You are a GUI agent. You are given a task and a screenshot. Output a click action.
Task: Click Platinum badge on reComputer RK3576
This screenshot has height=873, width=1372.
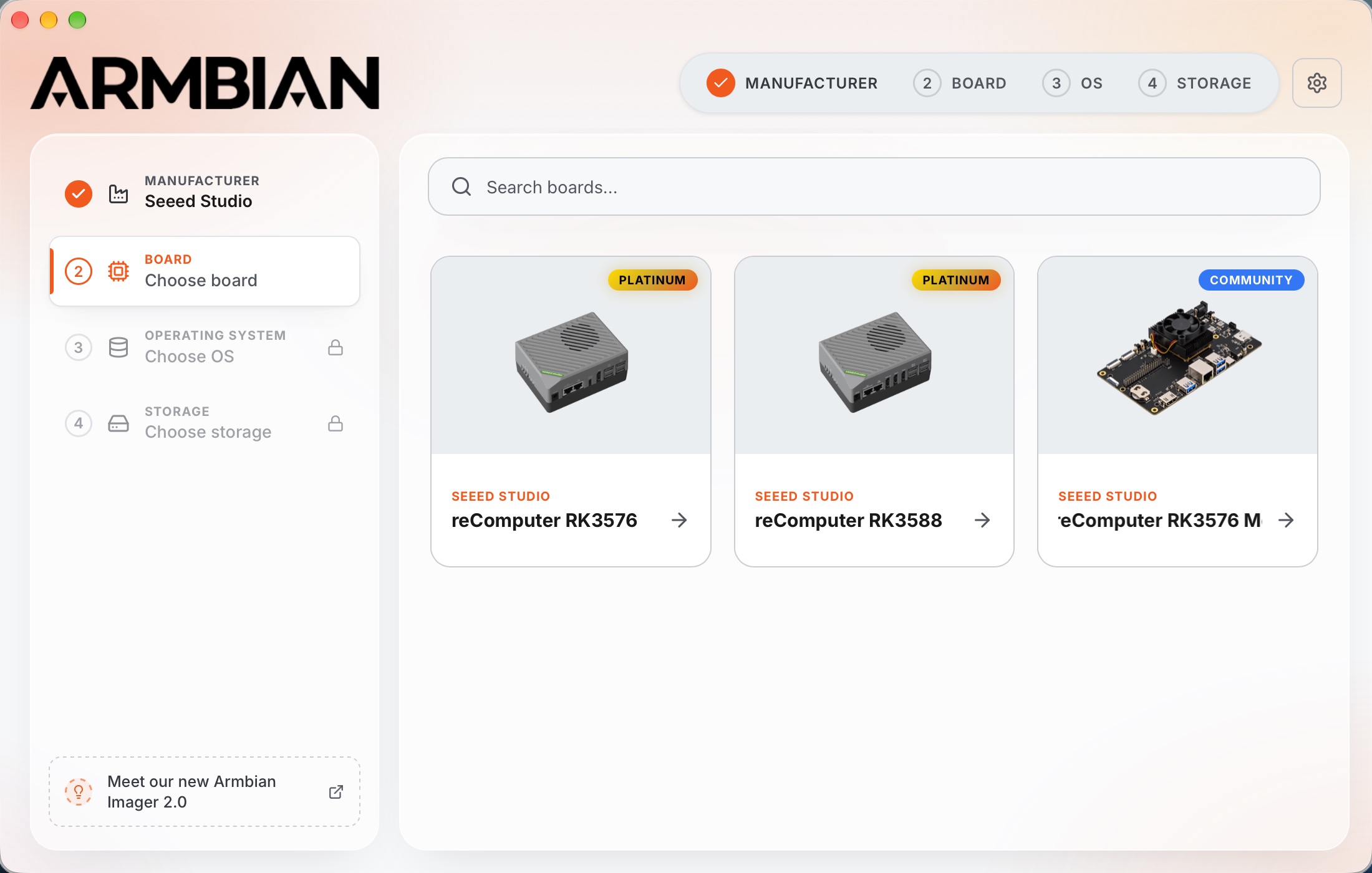pyautogui.click(x=652, y=280)
